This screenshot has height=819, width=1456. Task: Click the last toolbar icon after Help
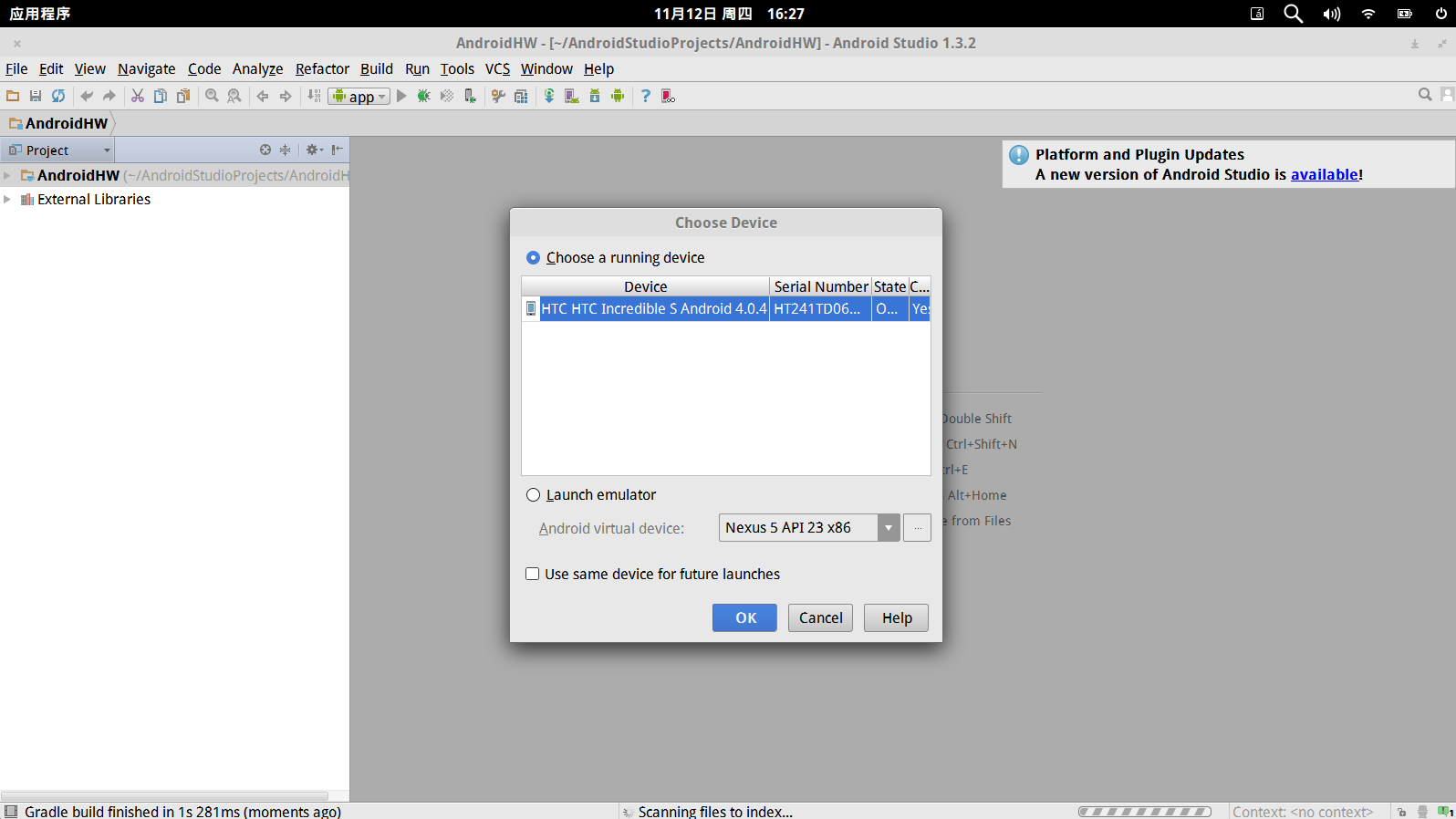click(x=669, y=96)
